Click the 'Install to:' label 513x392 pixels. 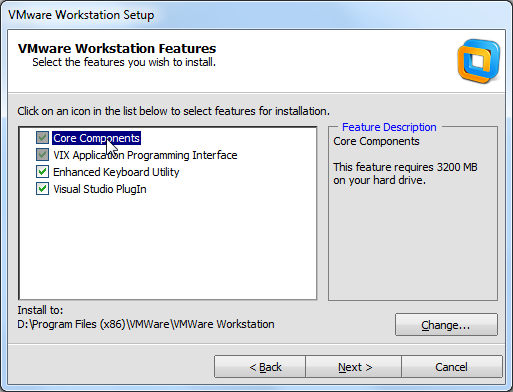tap(40, 310)
